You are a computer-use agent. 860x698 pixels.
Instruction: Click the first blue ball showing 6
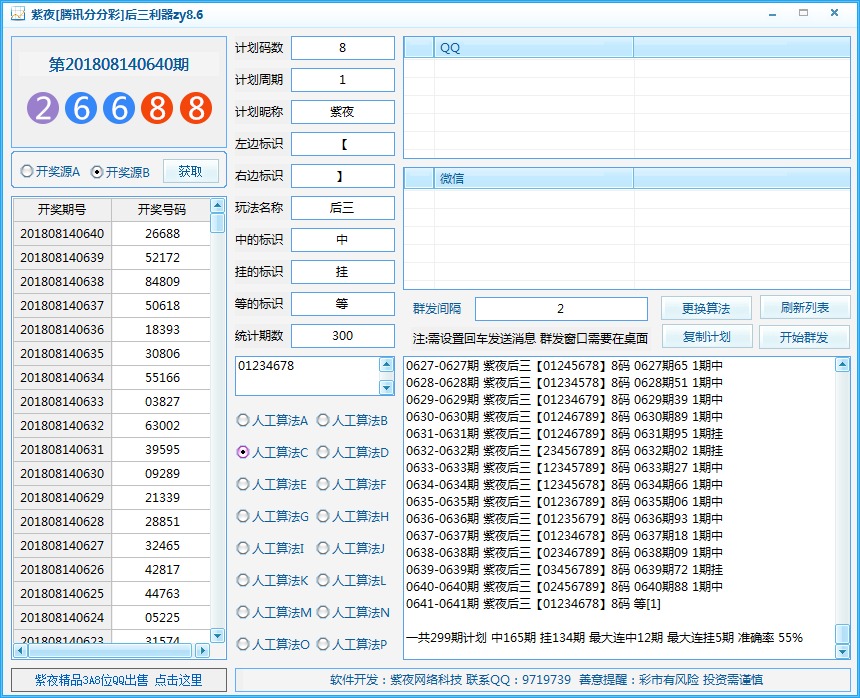coord(81,108)
